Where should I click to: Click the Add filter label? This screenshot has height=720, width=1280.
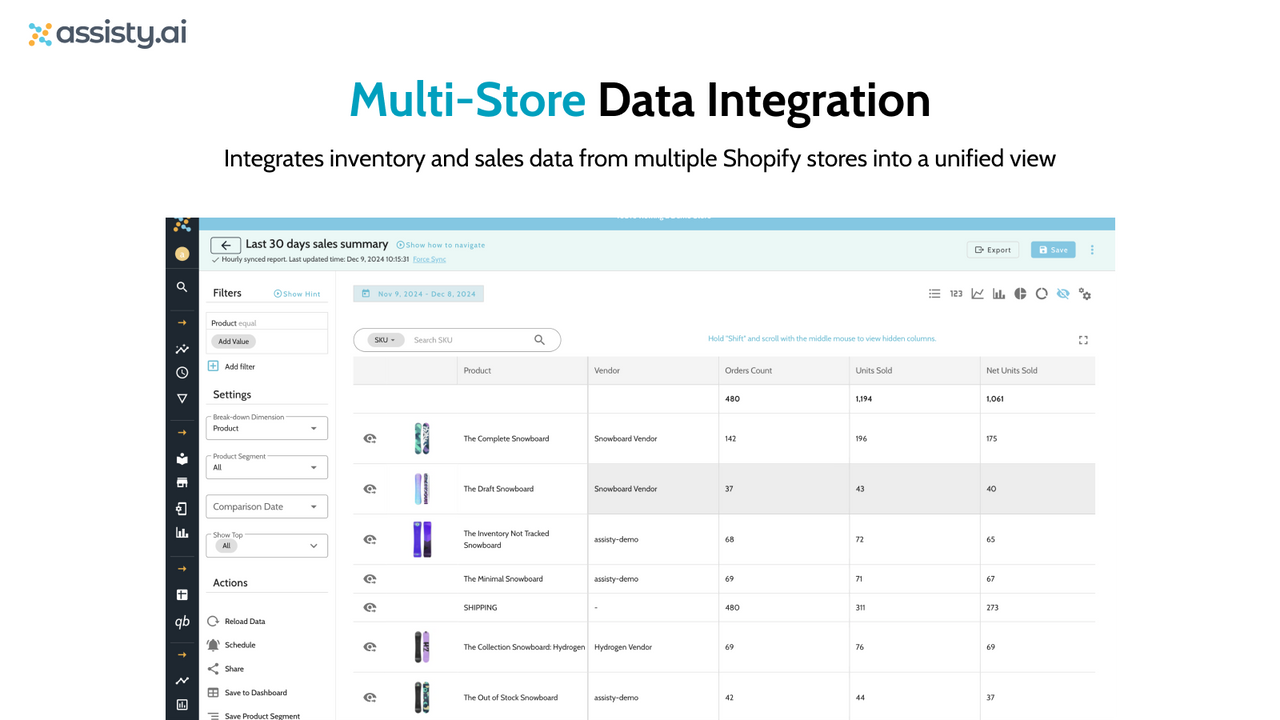[x=240, y=367]
